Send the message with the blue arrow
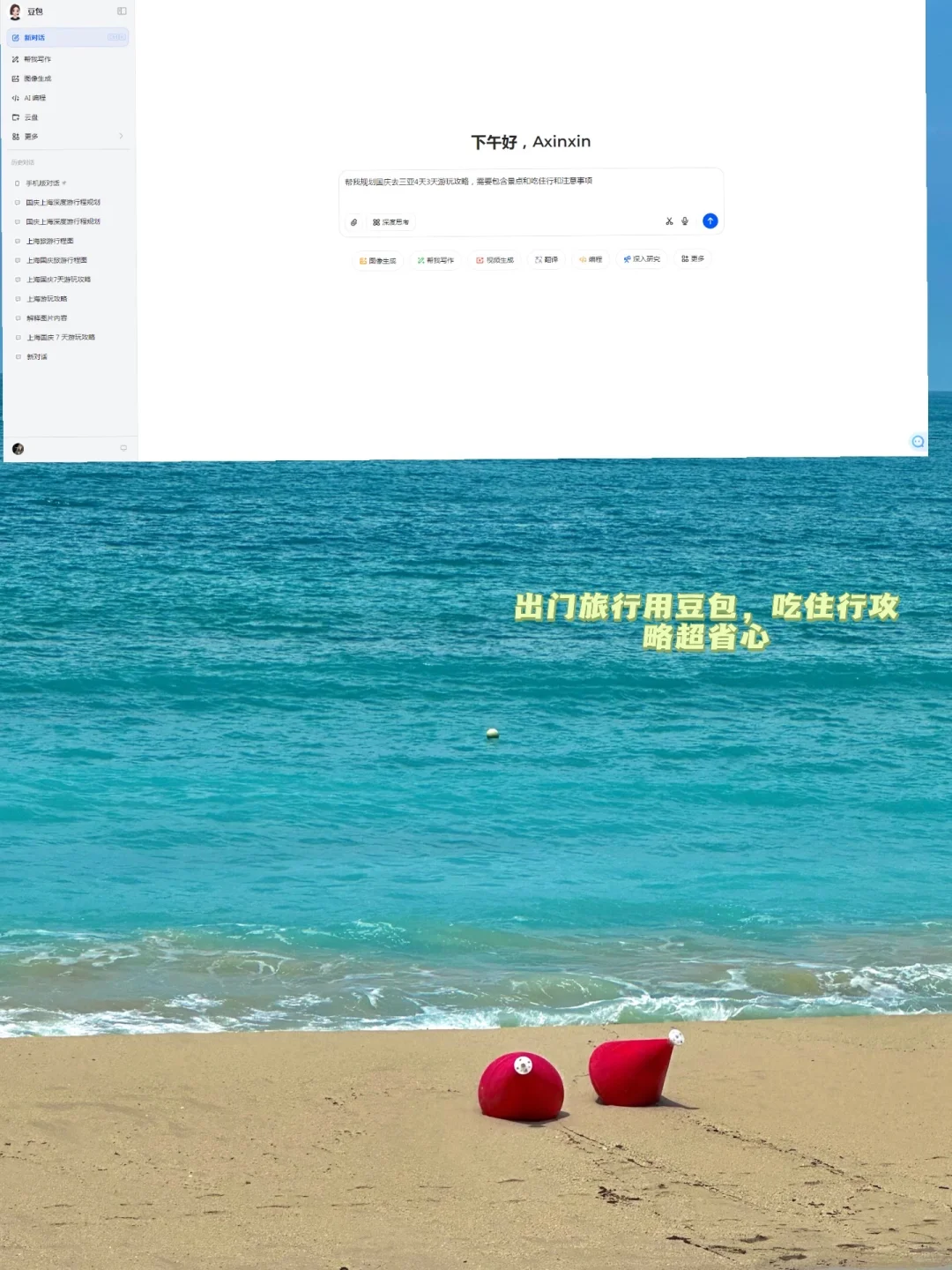Viewport: 952px width, 1270px height. tap(710, 221)
